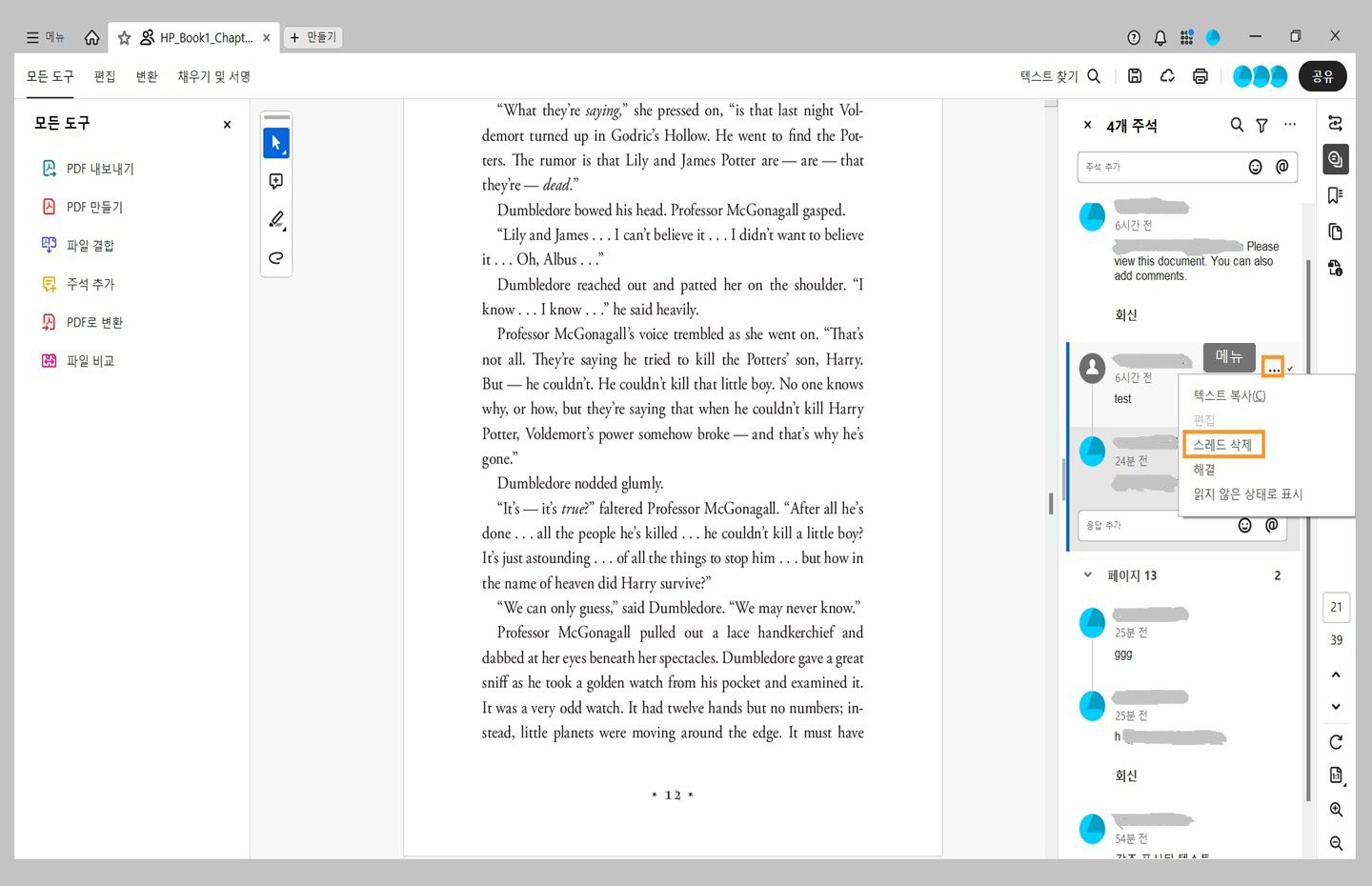Click 텍스트 찾기 search
Screen dimensions: 1372x886
(1060, 76)
